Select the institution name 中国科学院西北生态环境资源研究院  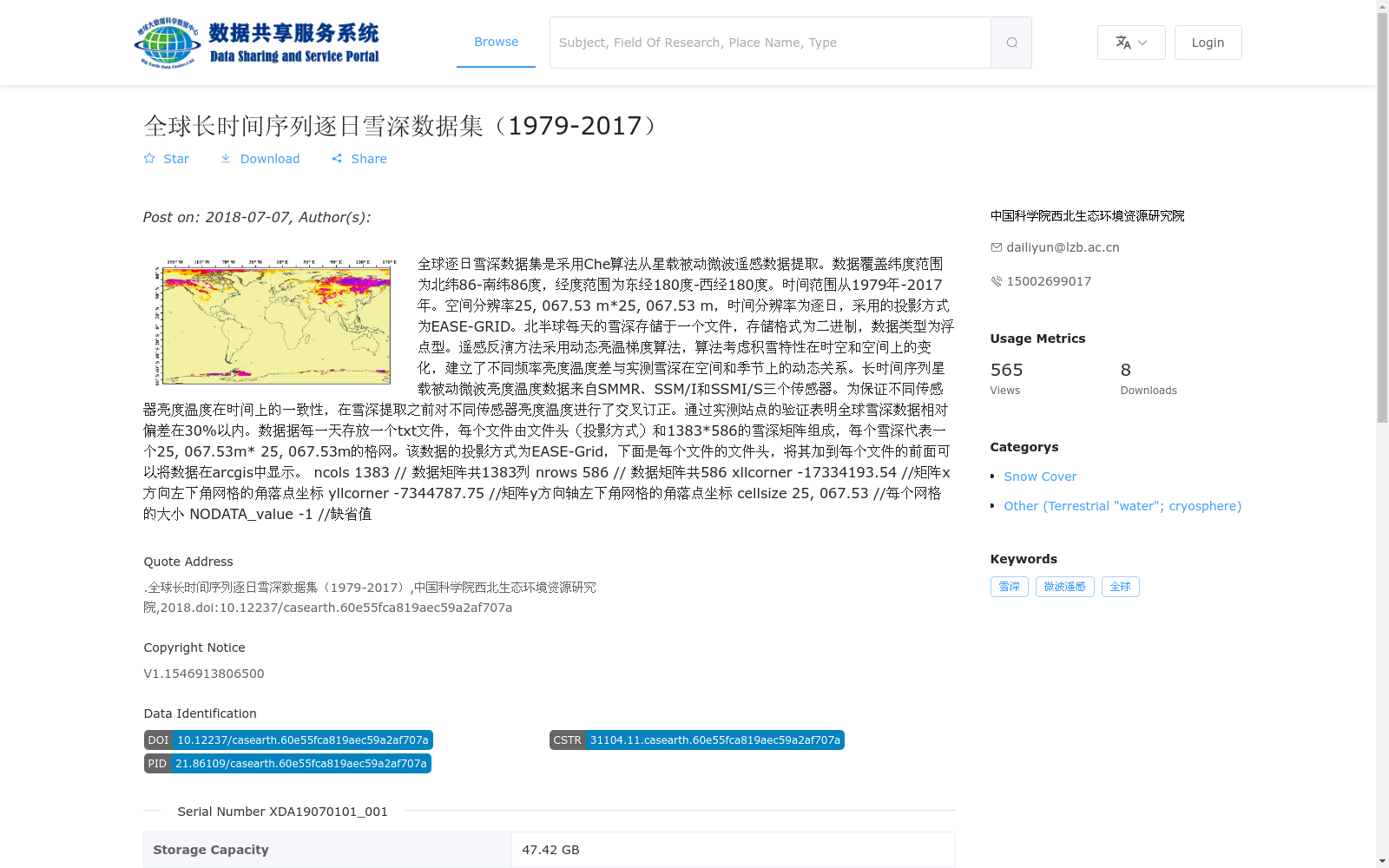point(1087,216)
